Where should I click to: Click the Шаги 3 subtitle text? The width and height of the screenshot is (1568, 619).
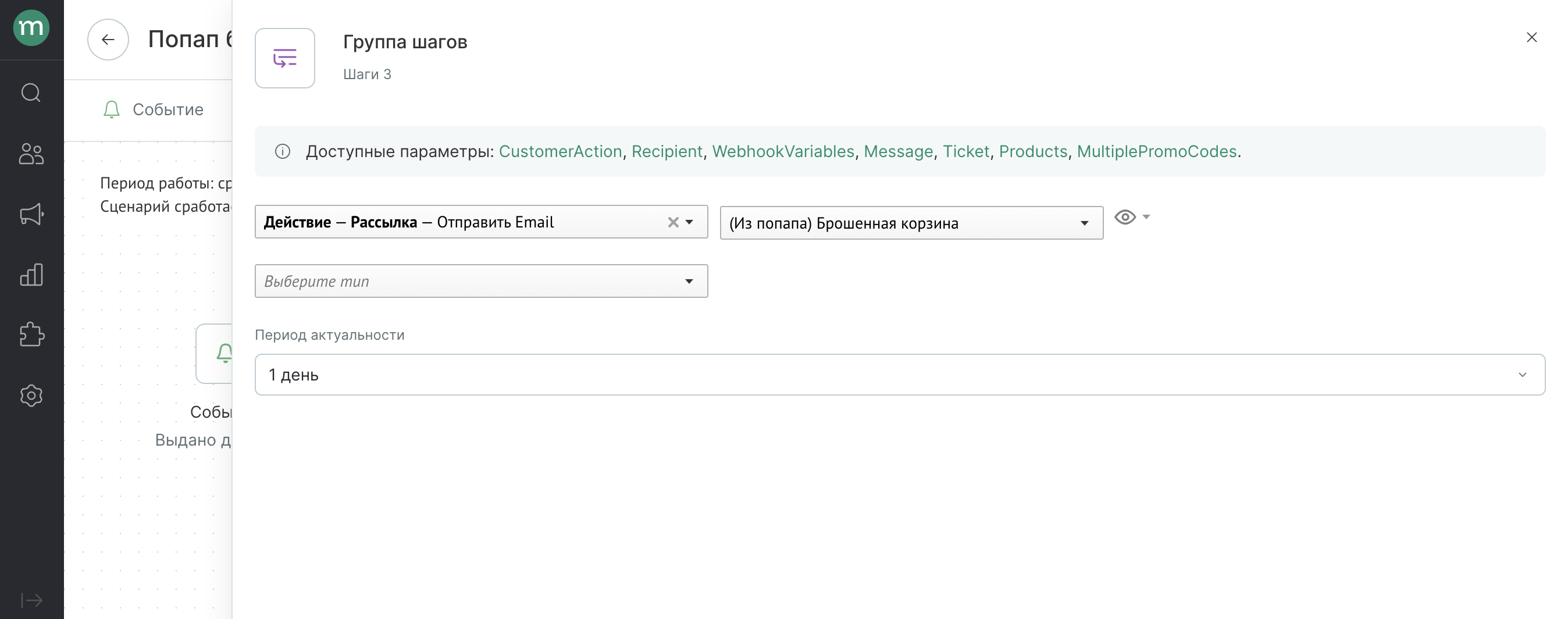(367, 74)
